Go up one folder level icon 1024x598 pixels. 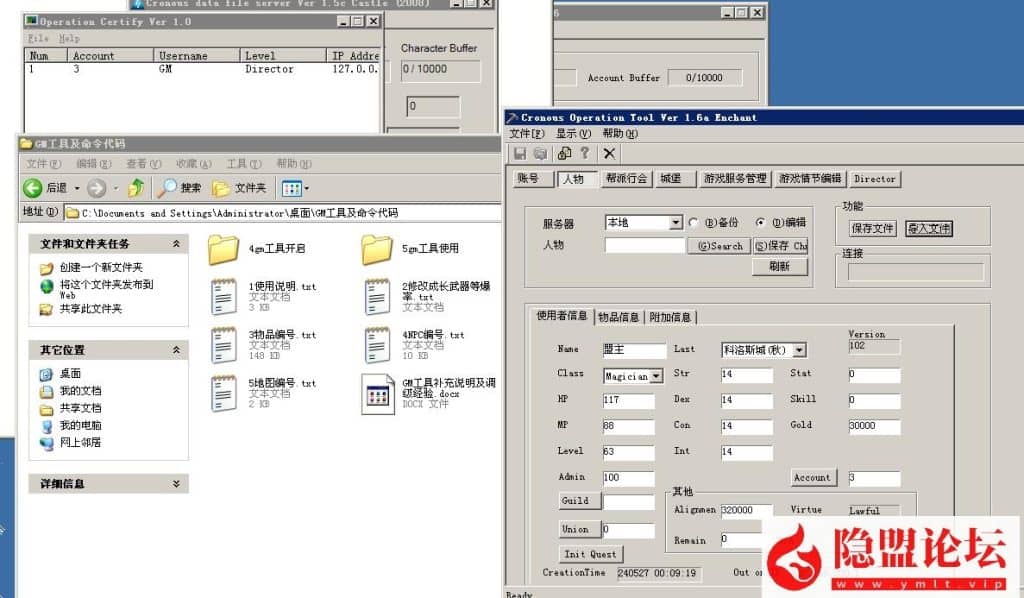coord(136,188)
